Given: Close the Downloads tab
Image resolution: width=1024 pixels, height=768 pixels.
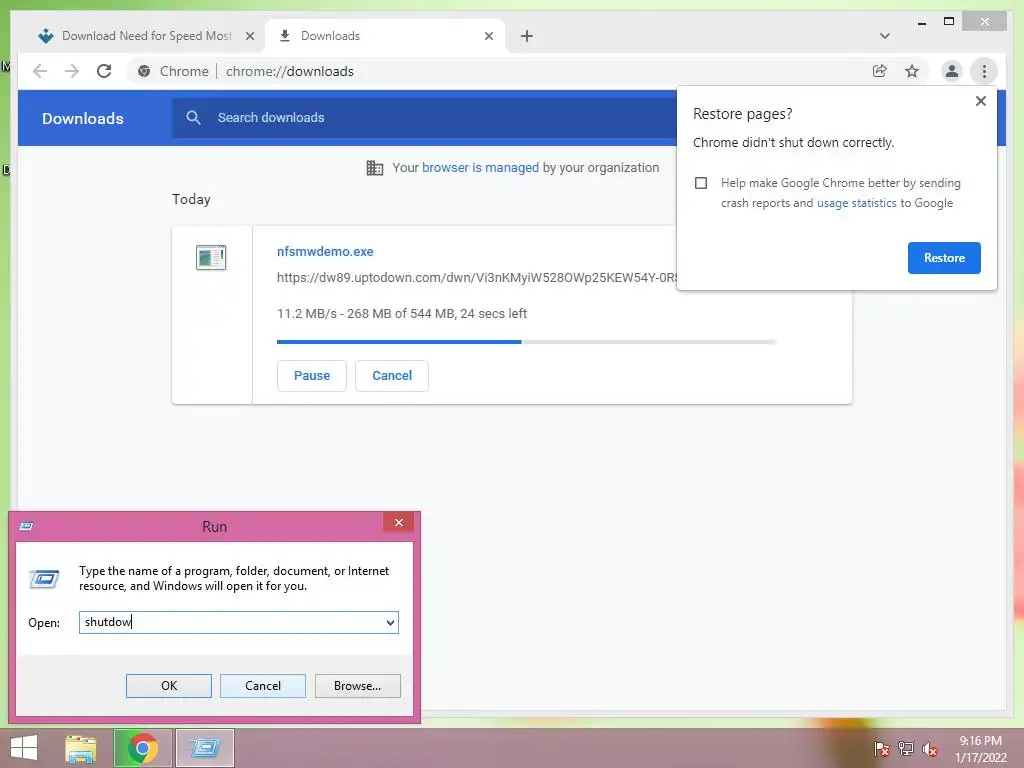Looking at the screenshot, I should [x=488, y=36].
